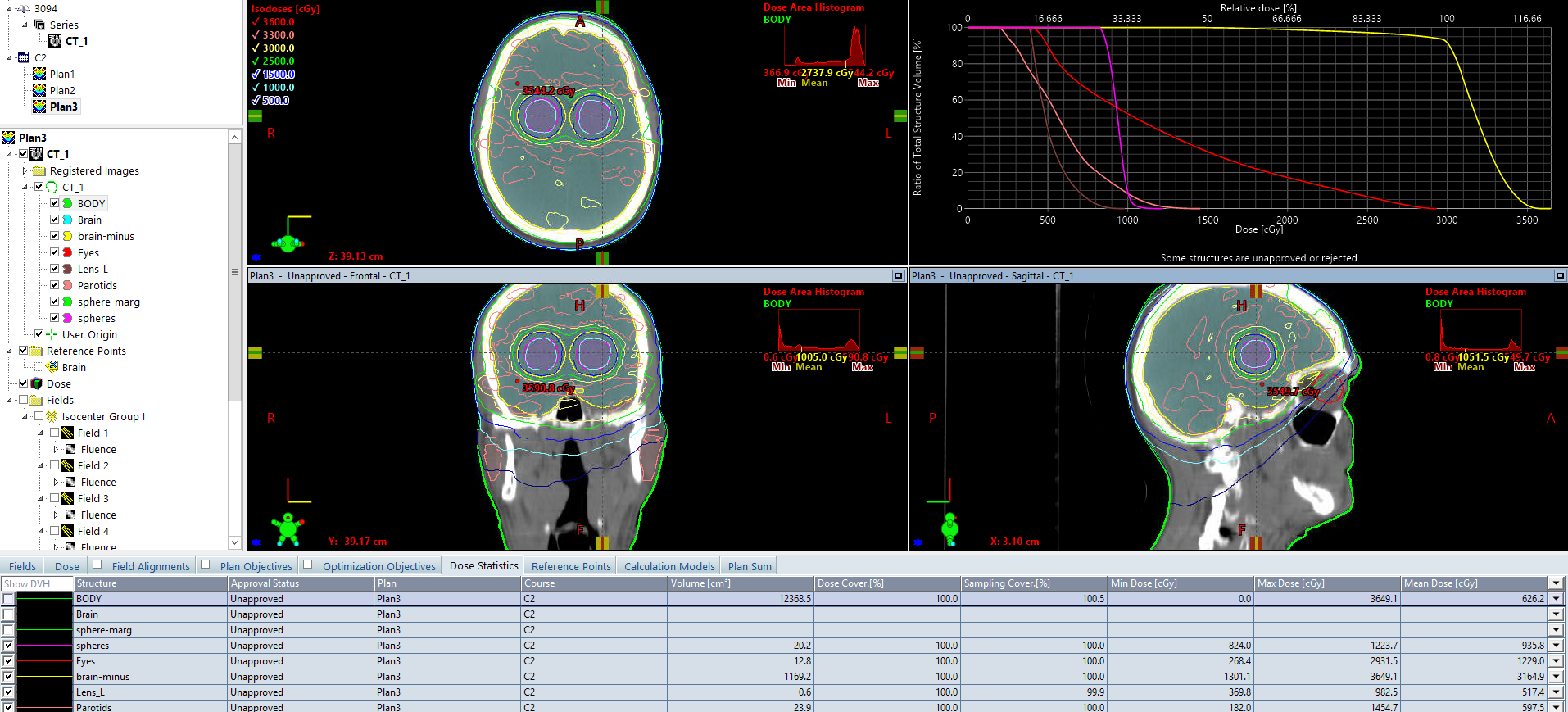The image size is (1568, 712).
Task: Click the Field 2 beam icon
Action: pyautogui.click(x=68, y=465)
